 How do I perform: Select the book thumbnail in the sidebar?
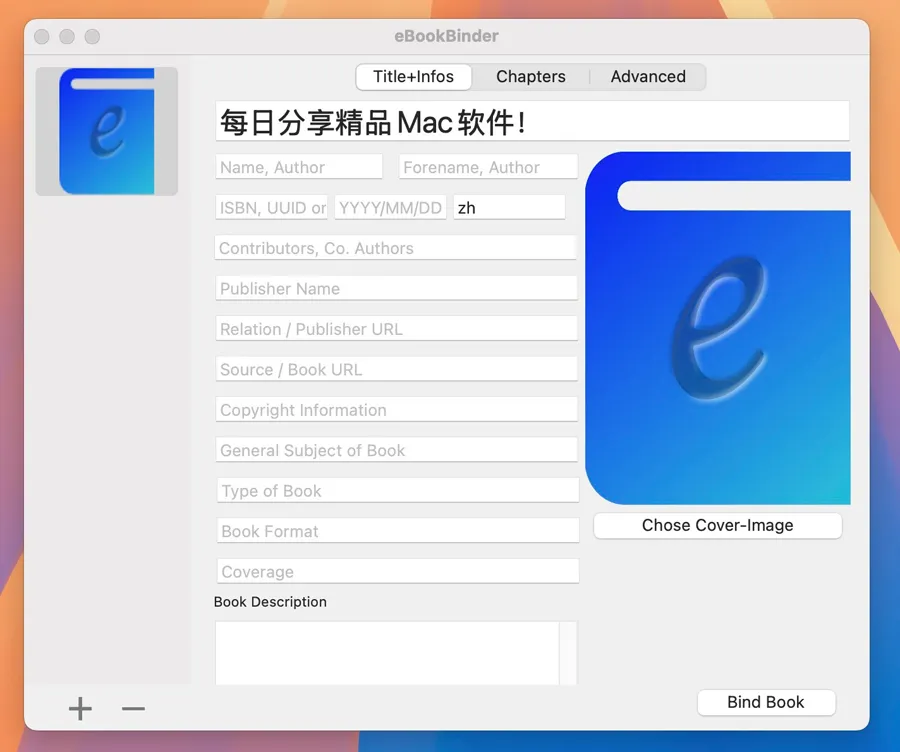coord(107,131)
